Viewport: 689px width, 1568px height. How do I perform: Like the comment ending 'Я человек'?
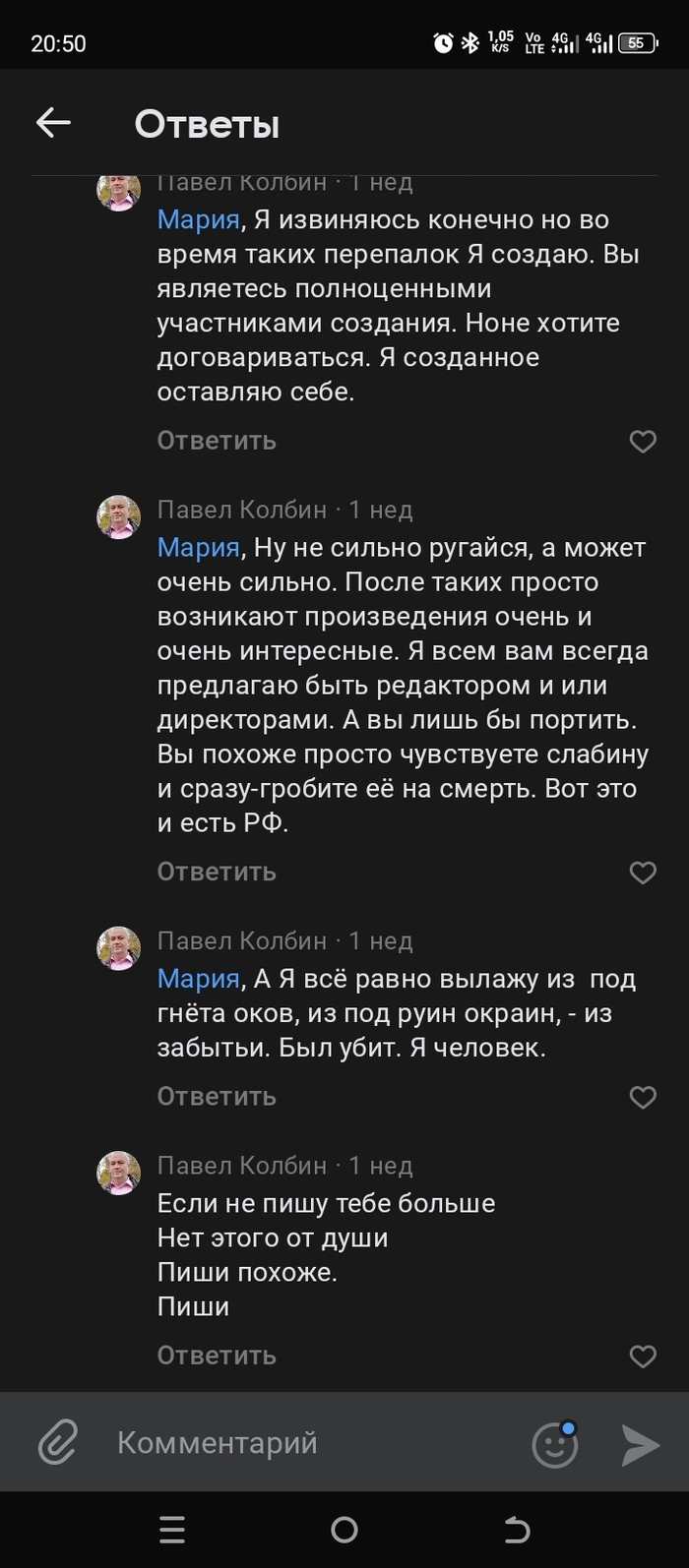coord(643,1097)
